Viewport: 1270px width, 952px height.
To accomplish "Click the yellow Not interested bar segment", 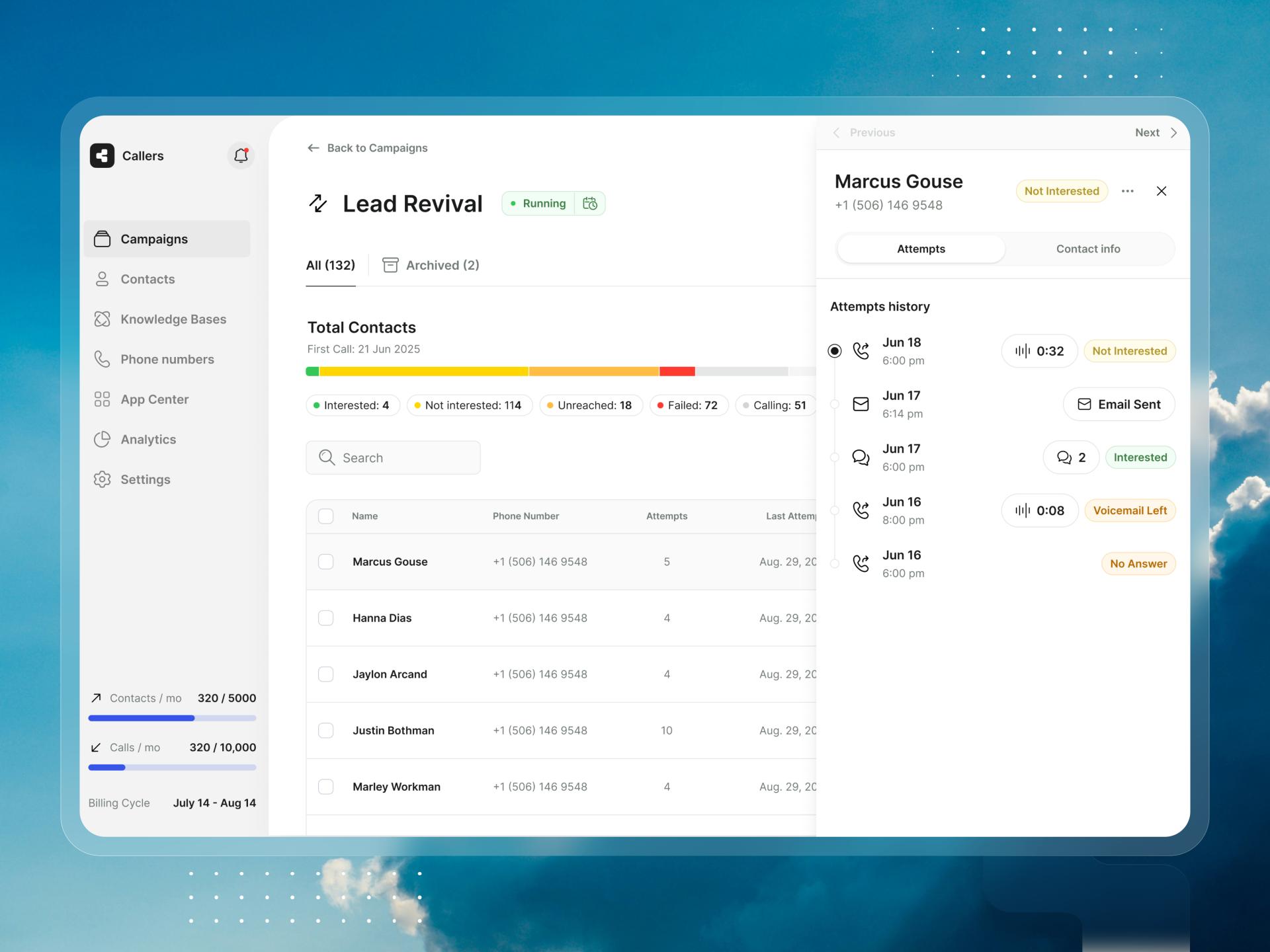I will [x=423, y=372].
